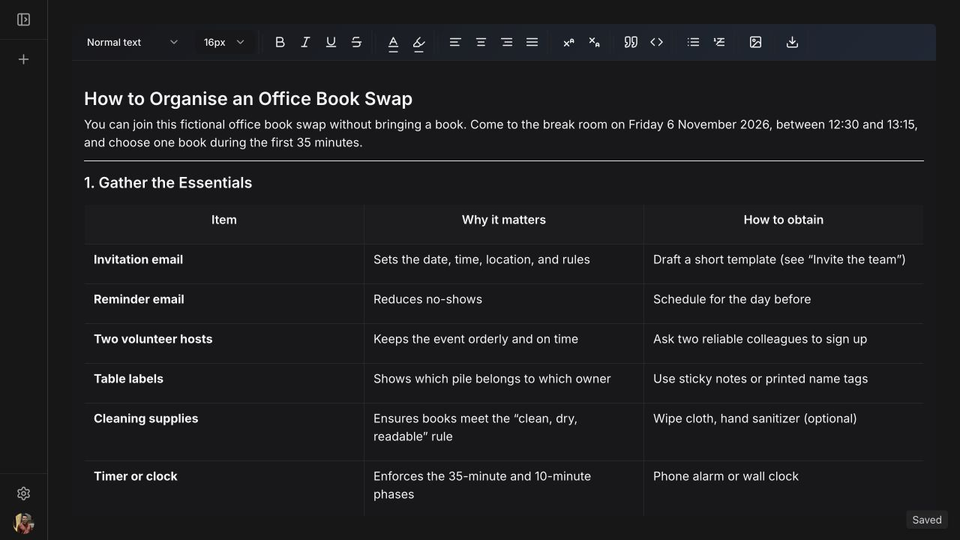Viewport: 960px width, 540px height.
Task: Insert an image
Action: click(756, 42)
